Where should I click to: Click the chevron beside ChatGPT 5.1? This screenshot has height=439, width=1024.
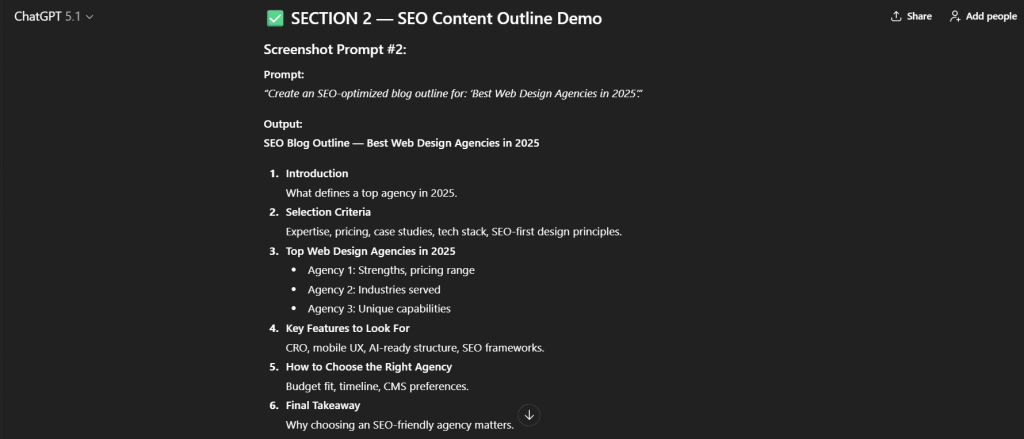[x=90, y=17]
